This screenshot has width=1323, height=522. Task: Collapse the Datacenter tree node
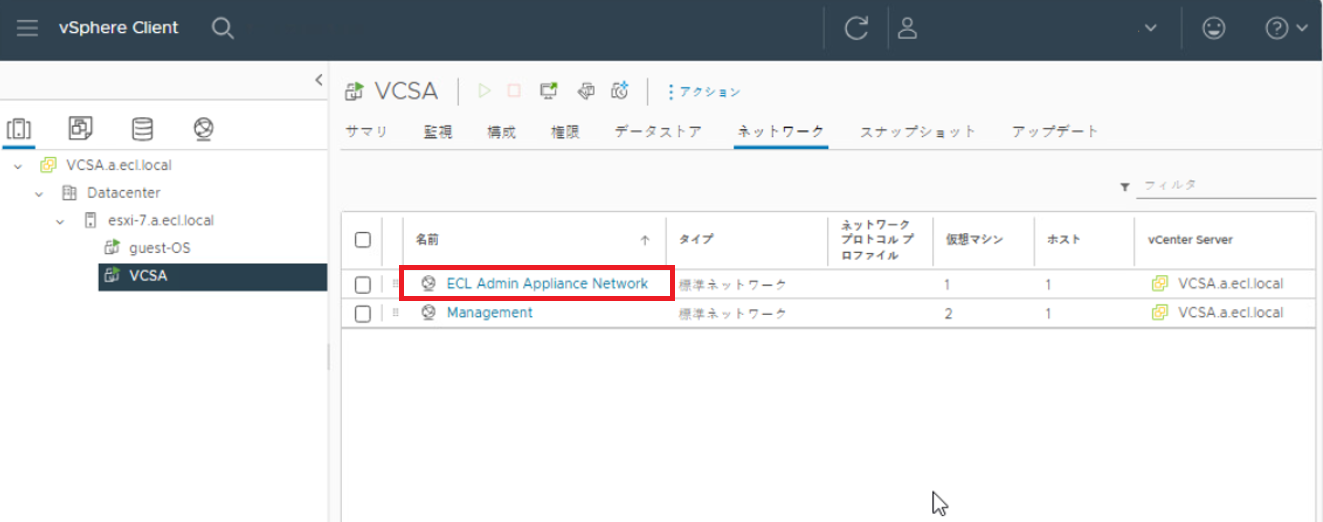tap(39, 193)
